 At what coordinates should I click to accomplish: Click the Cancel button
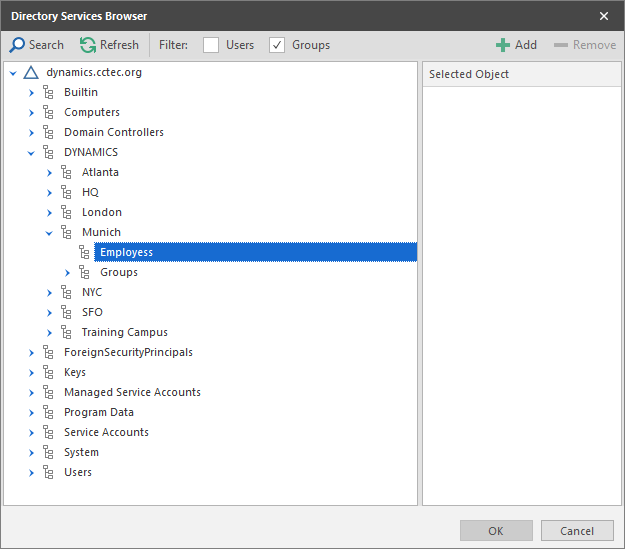pyautogui.click(x=577, y=531)
